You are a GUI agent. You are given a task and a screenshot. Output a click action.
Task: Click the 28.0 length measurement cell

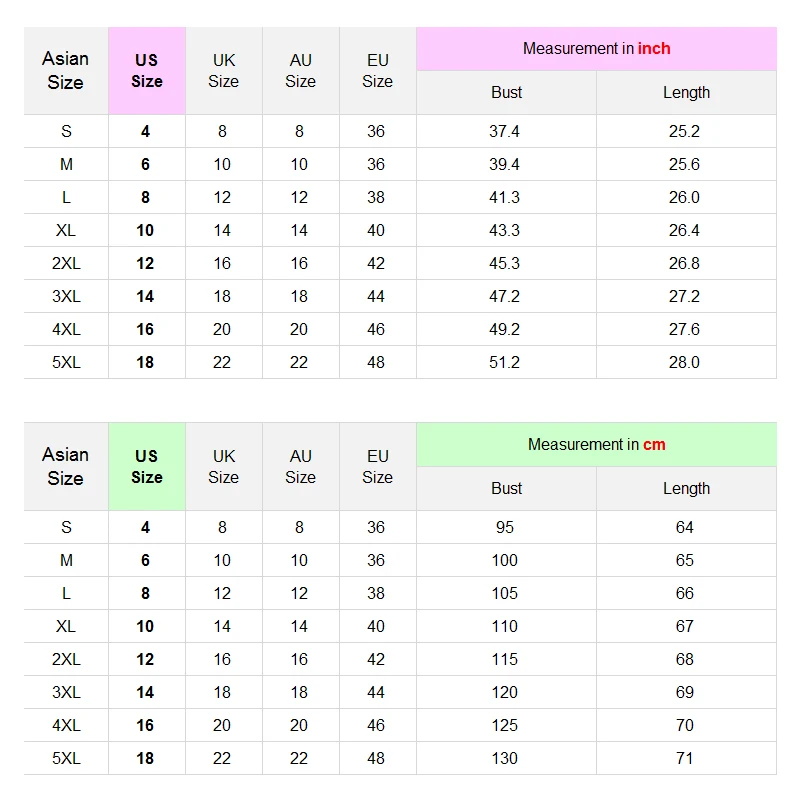point(685,362)
